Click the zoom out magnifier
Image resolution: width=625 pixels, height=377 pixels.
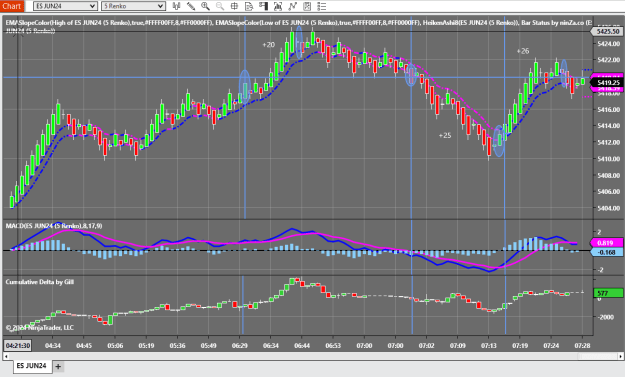220,6
